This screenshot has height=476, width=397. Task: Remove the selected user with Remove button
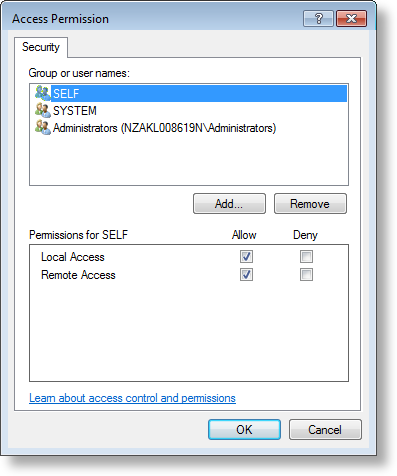[x=310, y=203]
